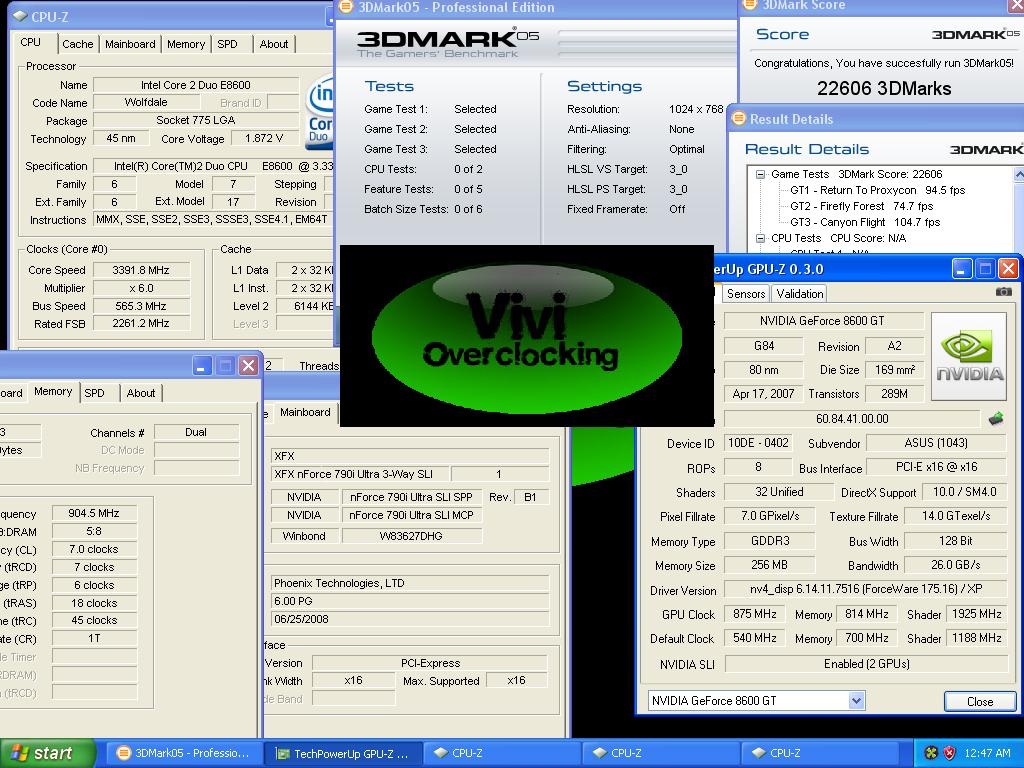Click the DRAM frequency value 904.5 MHz

(94, 513)
